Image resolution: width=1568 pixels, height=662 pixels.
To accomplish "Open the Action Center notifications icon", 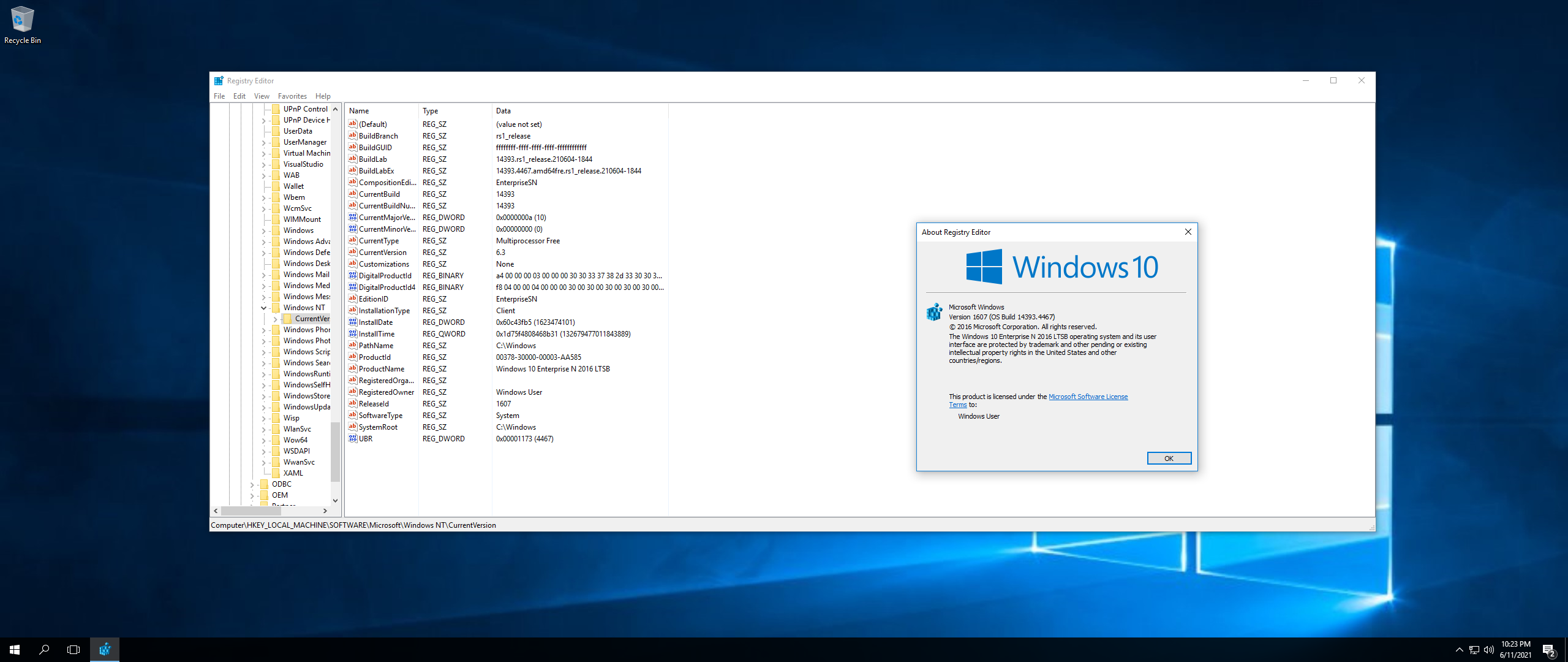I will pyautogui.click(x=1549, y=650).
